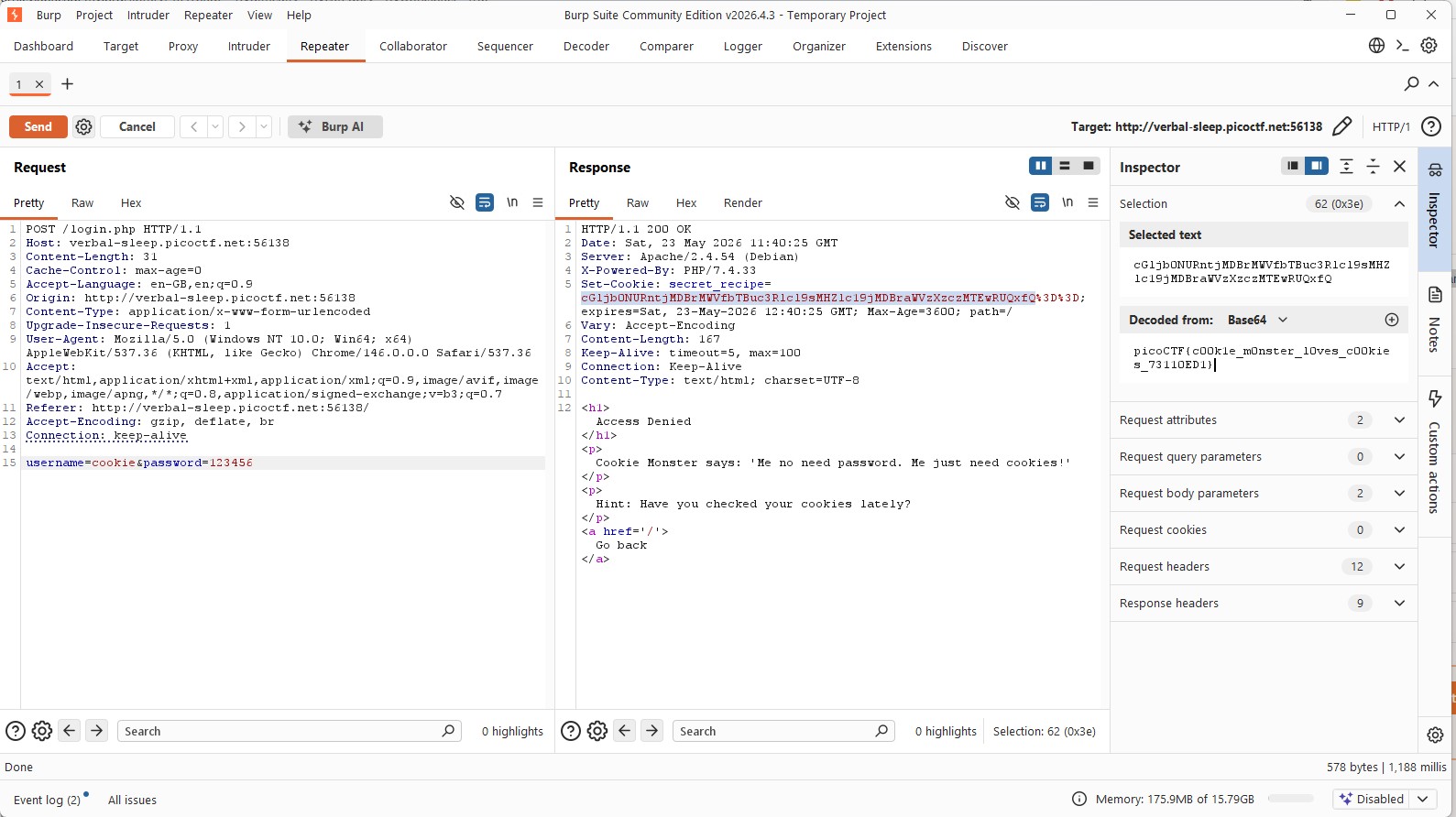Click the Repeater tab search icon
This screenshot has width=1456, height=817.
tap(1411, 84)
